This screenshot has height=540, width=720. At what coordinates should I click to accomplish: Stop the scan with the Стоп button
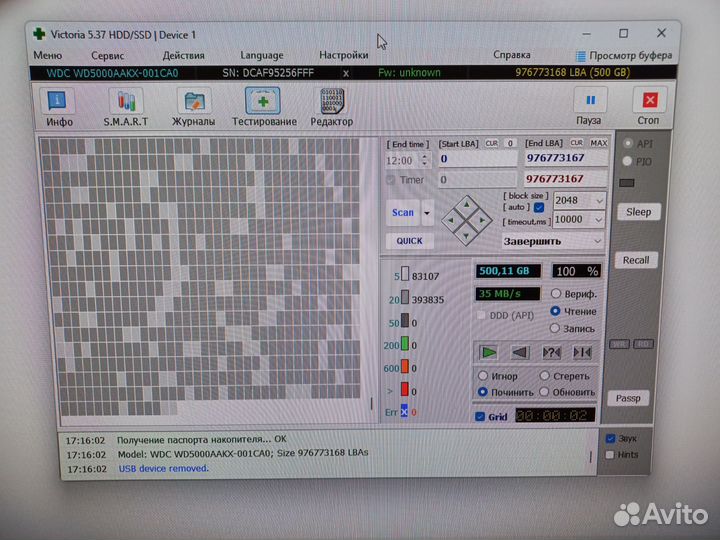pos(649,107)
